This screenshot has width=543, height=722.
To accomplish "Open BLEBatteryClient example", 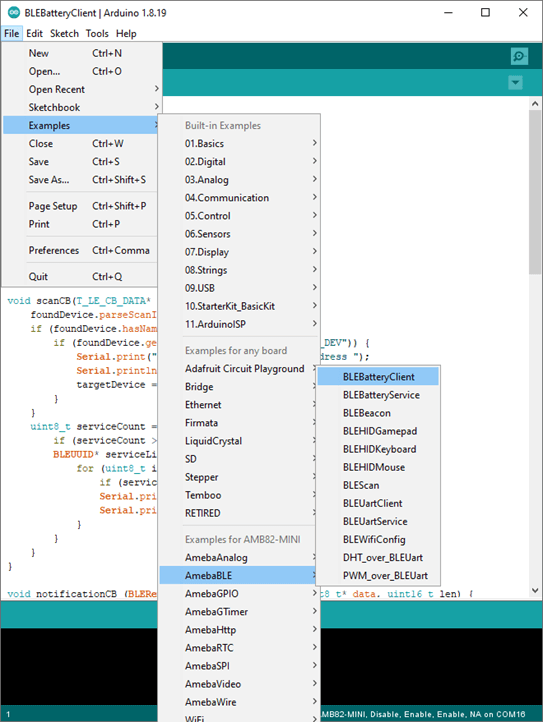I will coord(378,377).
